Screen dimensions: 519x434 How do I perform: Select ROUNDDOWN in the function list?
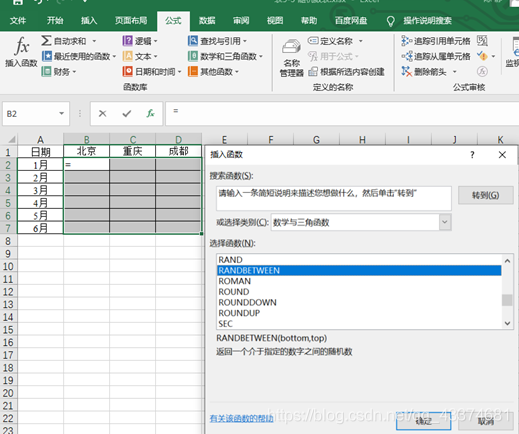point(359,302)
